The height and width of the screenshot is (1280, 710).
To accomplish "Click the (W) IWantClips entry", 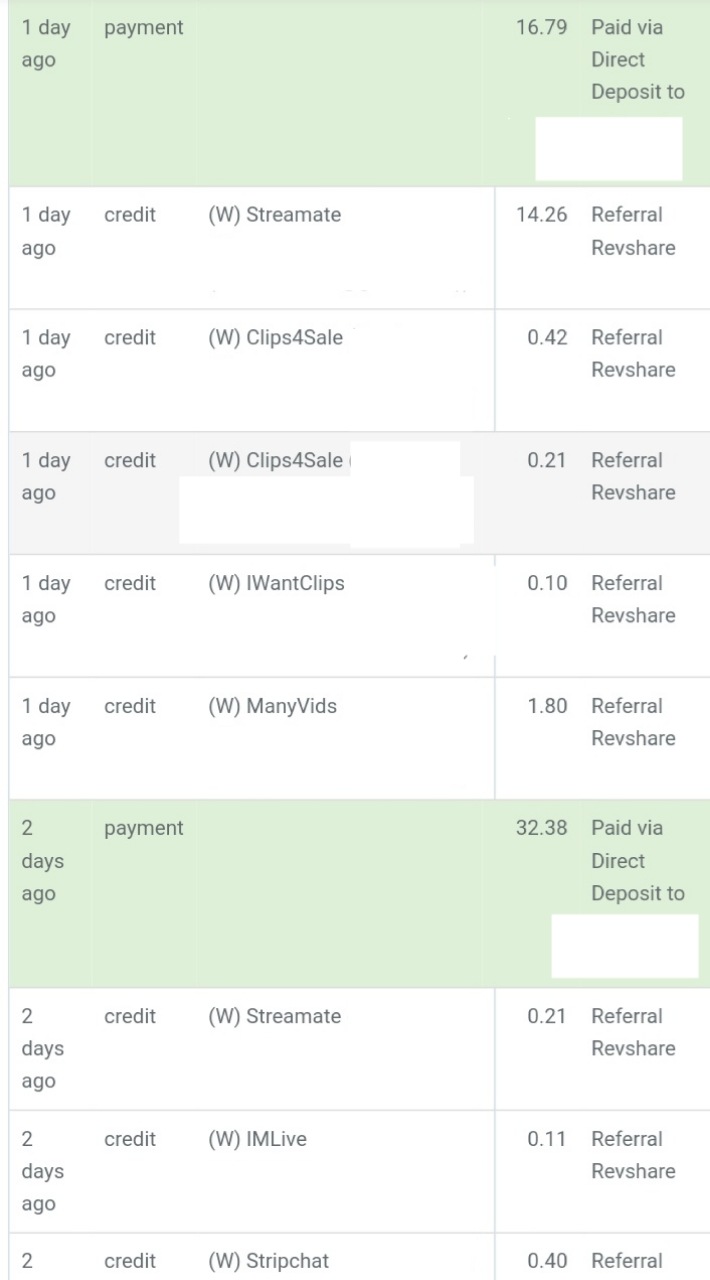I will [x=276, y=583].
